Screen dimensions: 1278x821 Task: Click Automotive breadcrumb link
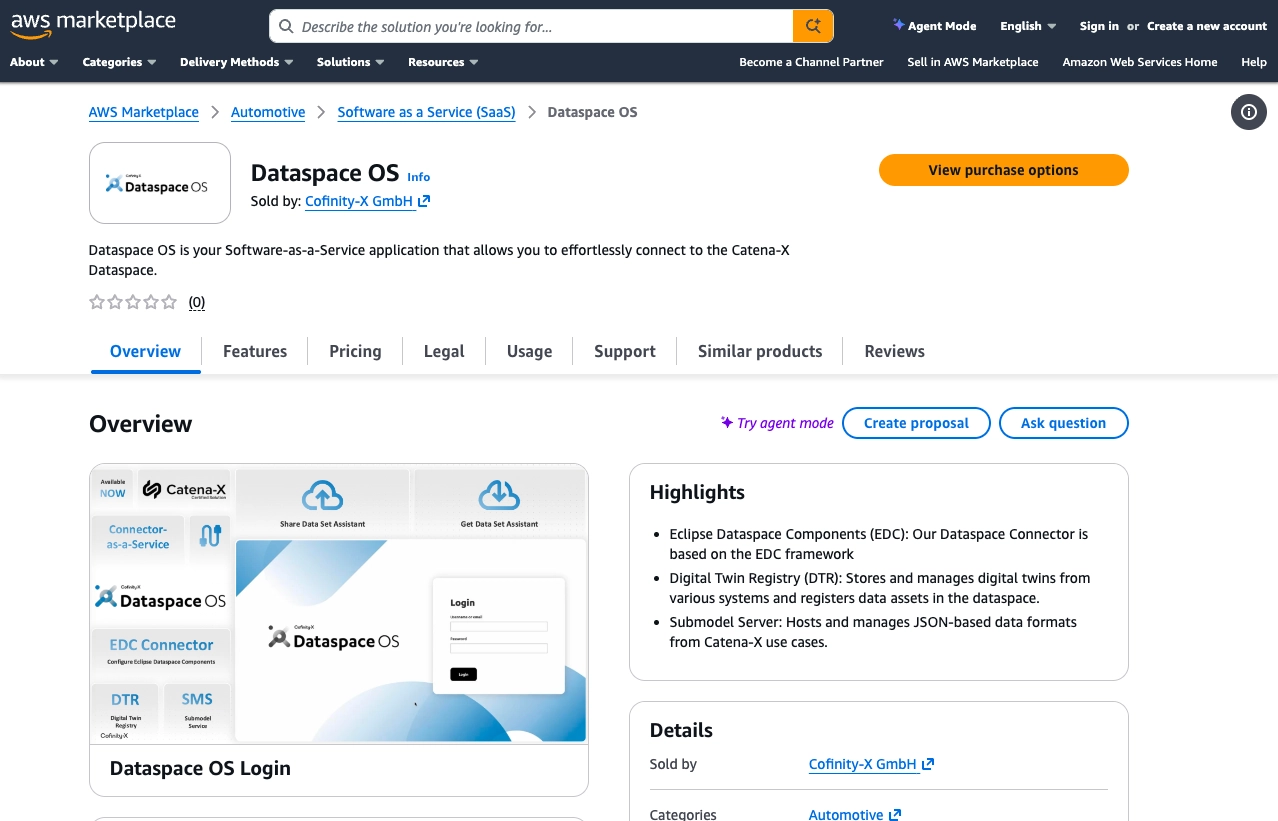tap(268, 112)
